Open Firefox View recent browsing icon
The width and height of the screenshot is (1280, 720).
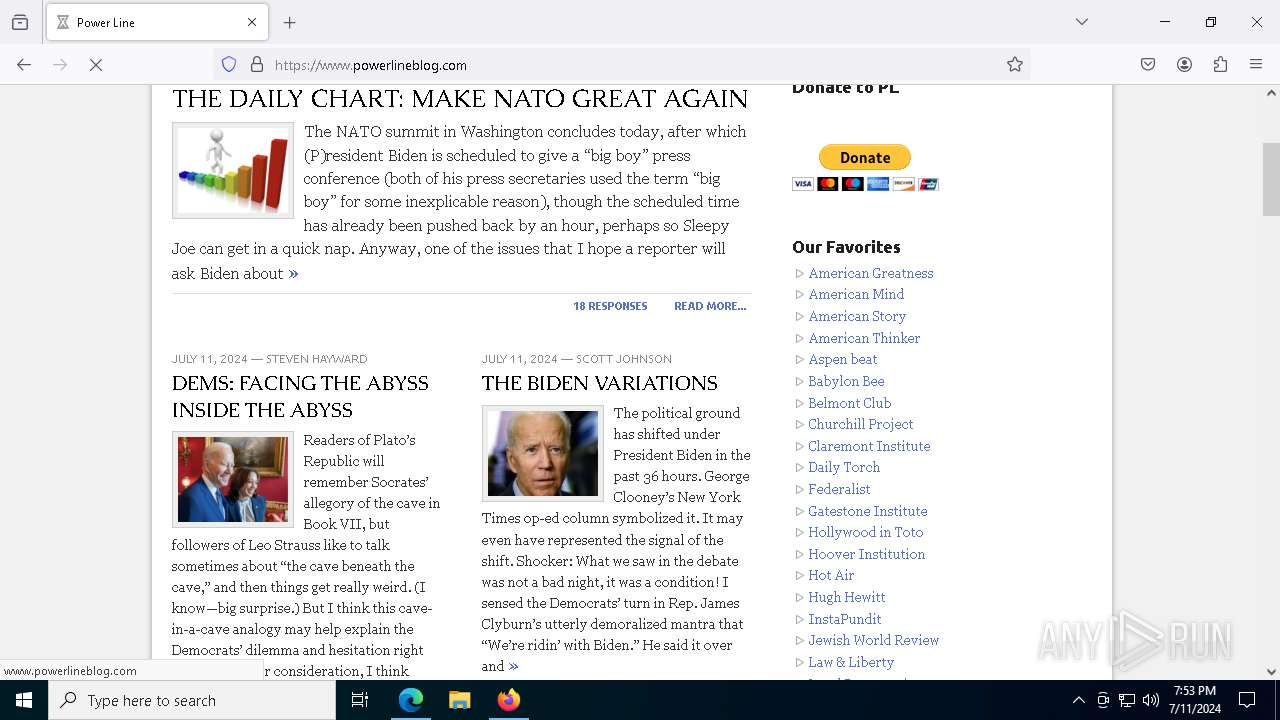pyautogui.click(x=20, y=22)
